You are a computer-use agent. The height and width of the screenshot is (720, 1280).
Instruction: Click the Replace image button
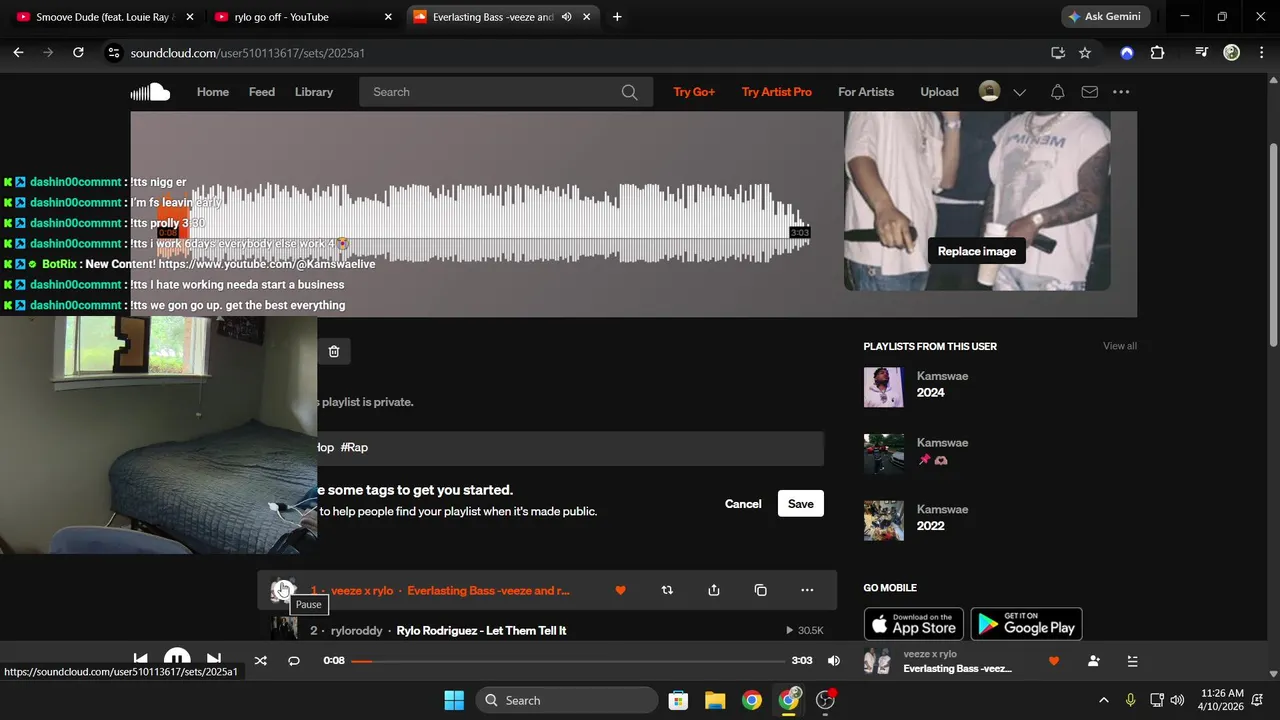pos(977,251)
